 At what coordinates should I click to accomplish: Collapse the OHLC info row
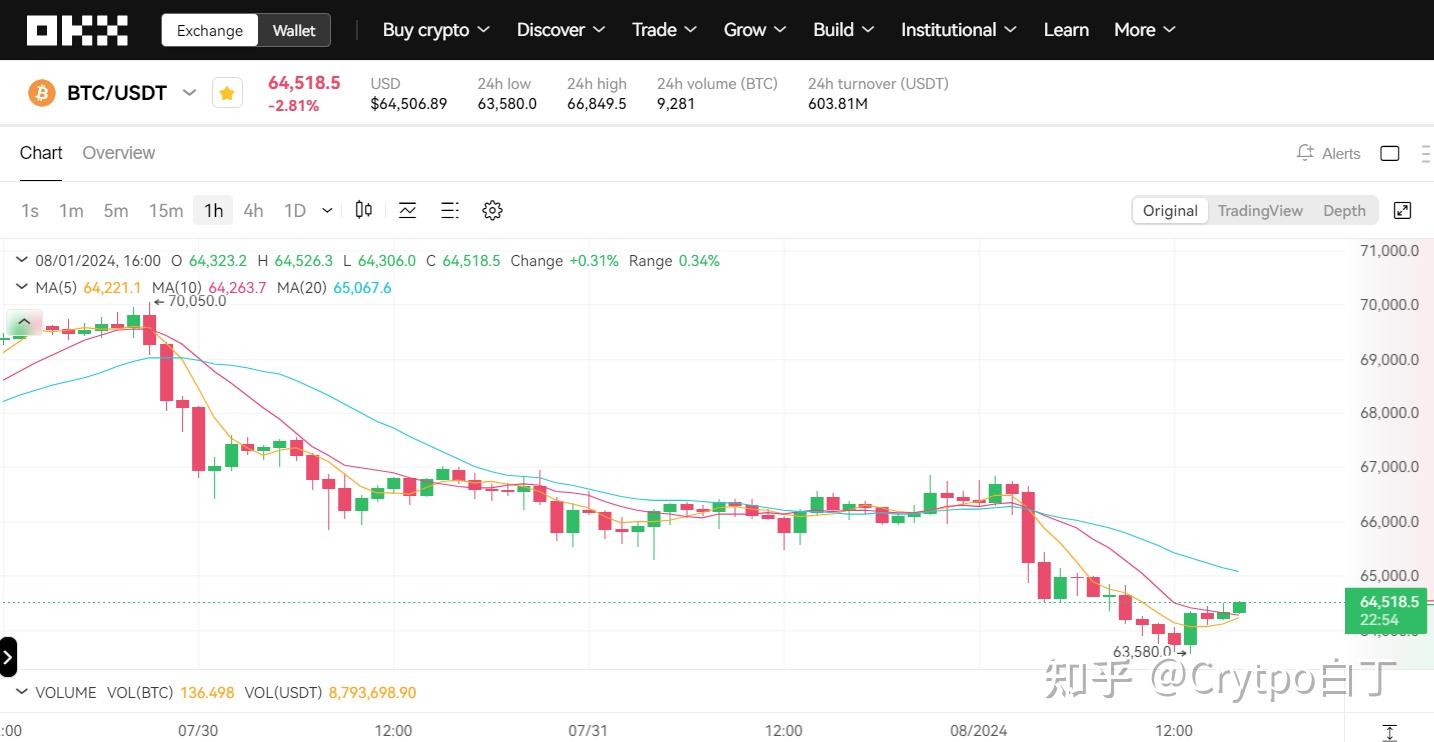[22, 261]
